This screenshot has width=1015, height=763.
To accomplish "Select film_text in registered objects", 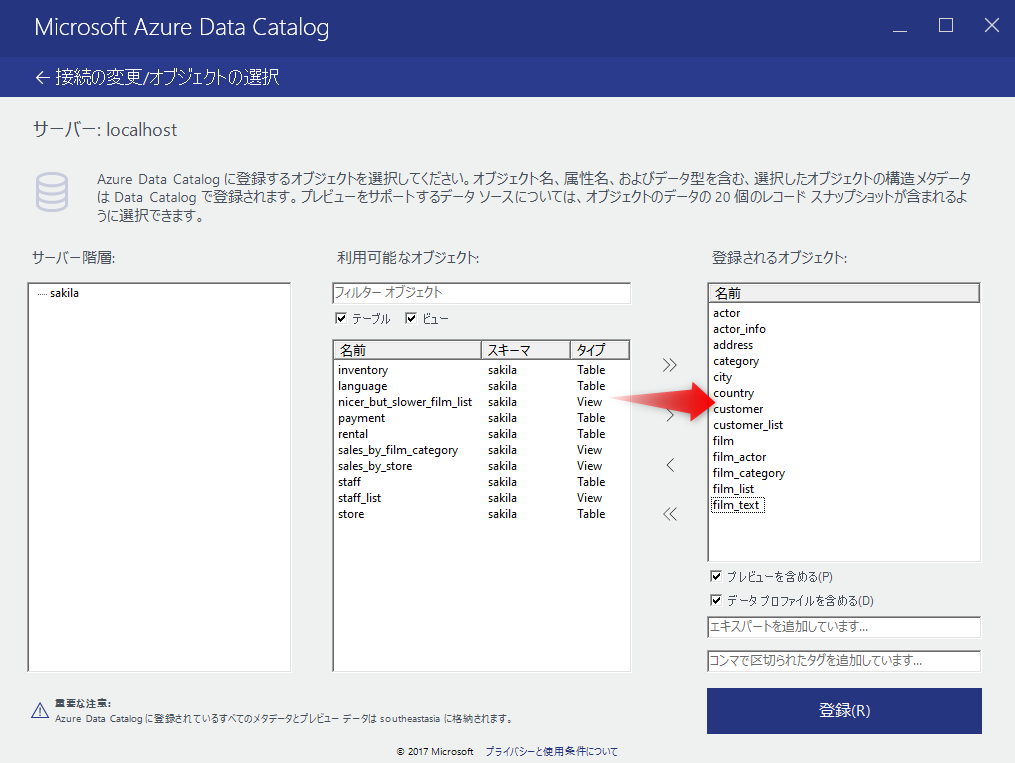I will point(738,505).
